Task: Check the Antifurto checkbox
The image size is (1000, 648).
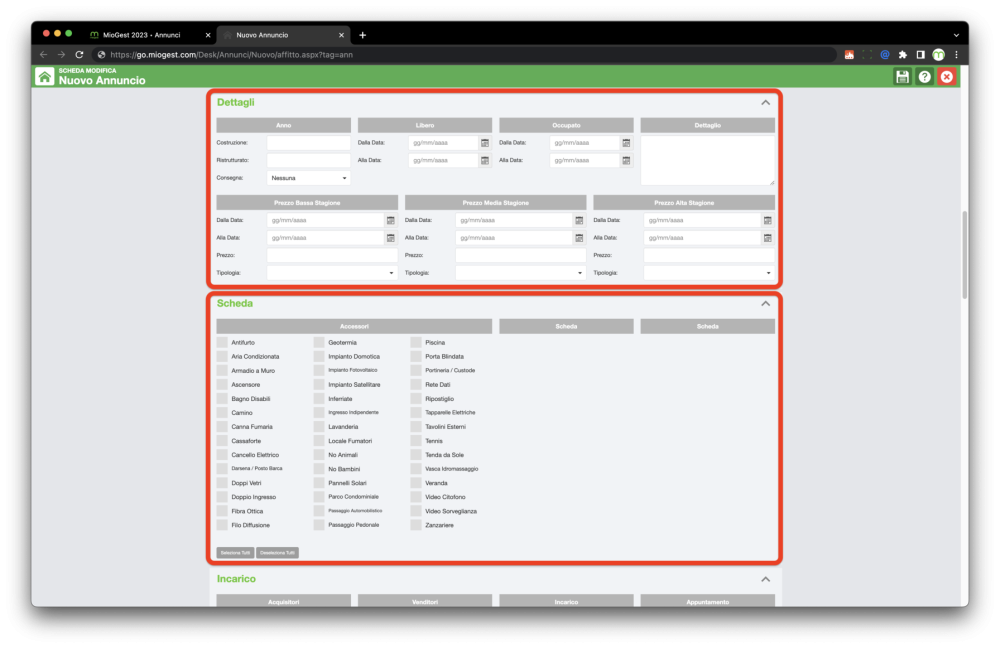Action: pos(222,342)
